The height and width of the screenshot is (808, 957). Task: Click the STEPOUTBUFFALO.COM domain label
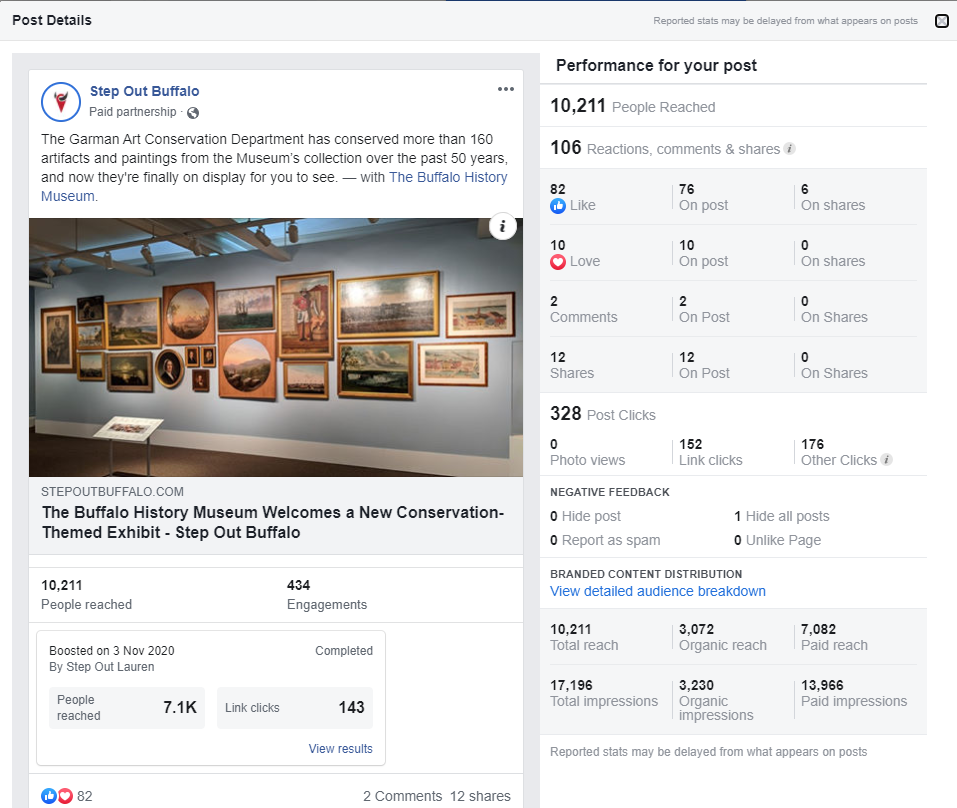112,491
